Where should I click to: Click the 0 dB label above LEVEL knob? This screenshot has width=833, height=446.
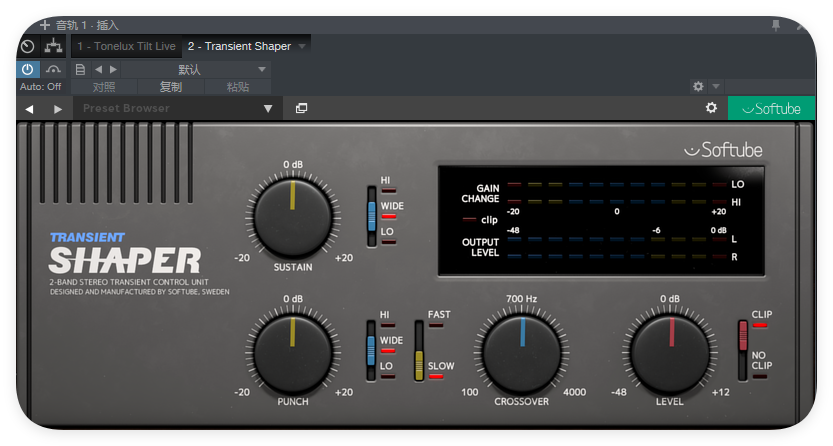[x=670, y=299]
